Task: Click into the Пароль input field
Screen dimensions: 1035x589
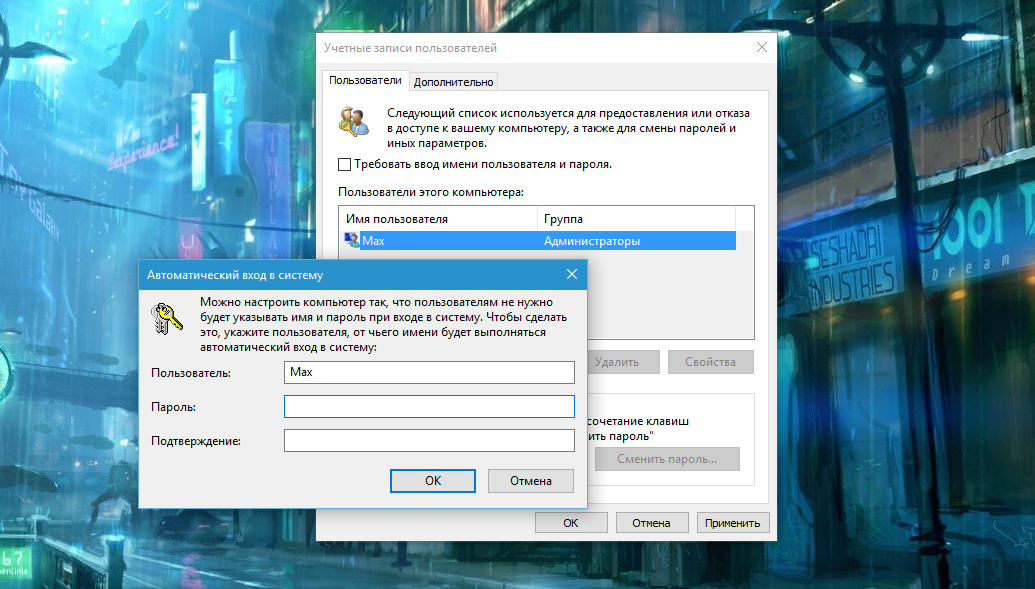Action: (x=429, y=406)
